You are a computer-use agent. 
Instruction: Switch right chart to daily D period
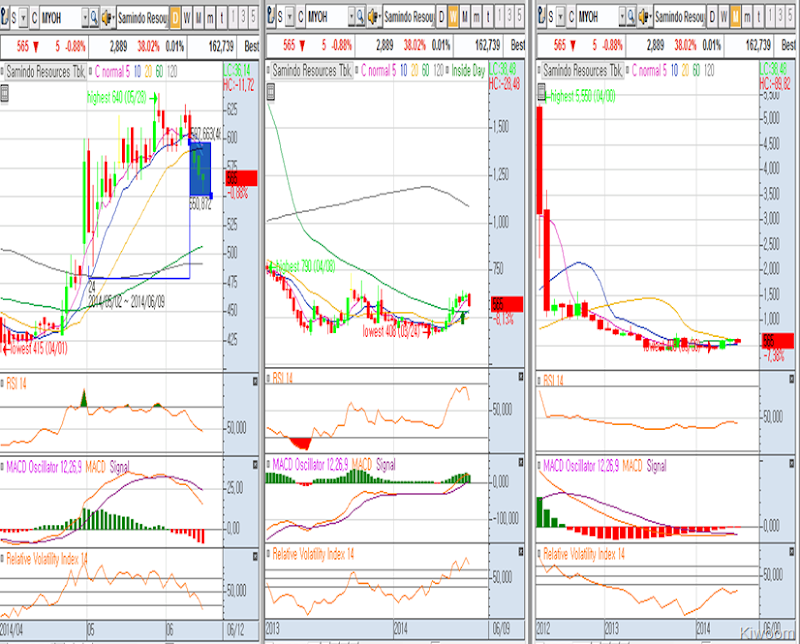[712, 17]
